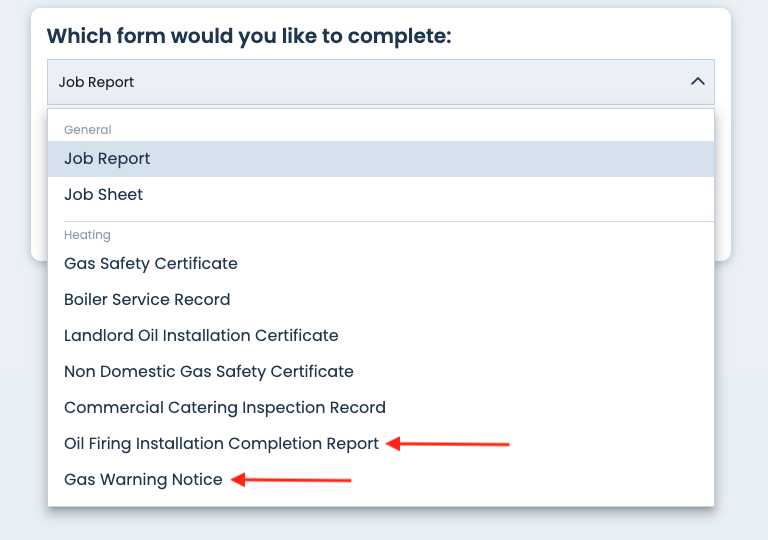Viewport: 768px width, 540px height.
Task: Select Non Domestic Gas Safety Certificate
Action: click(209, 372)
